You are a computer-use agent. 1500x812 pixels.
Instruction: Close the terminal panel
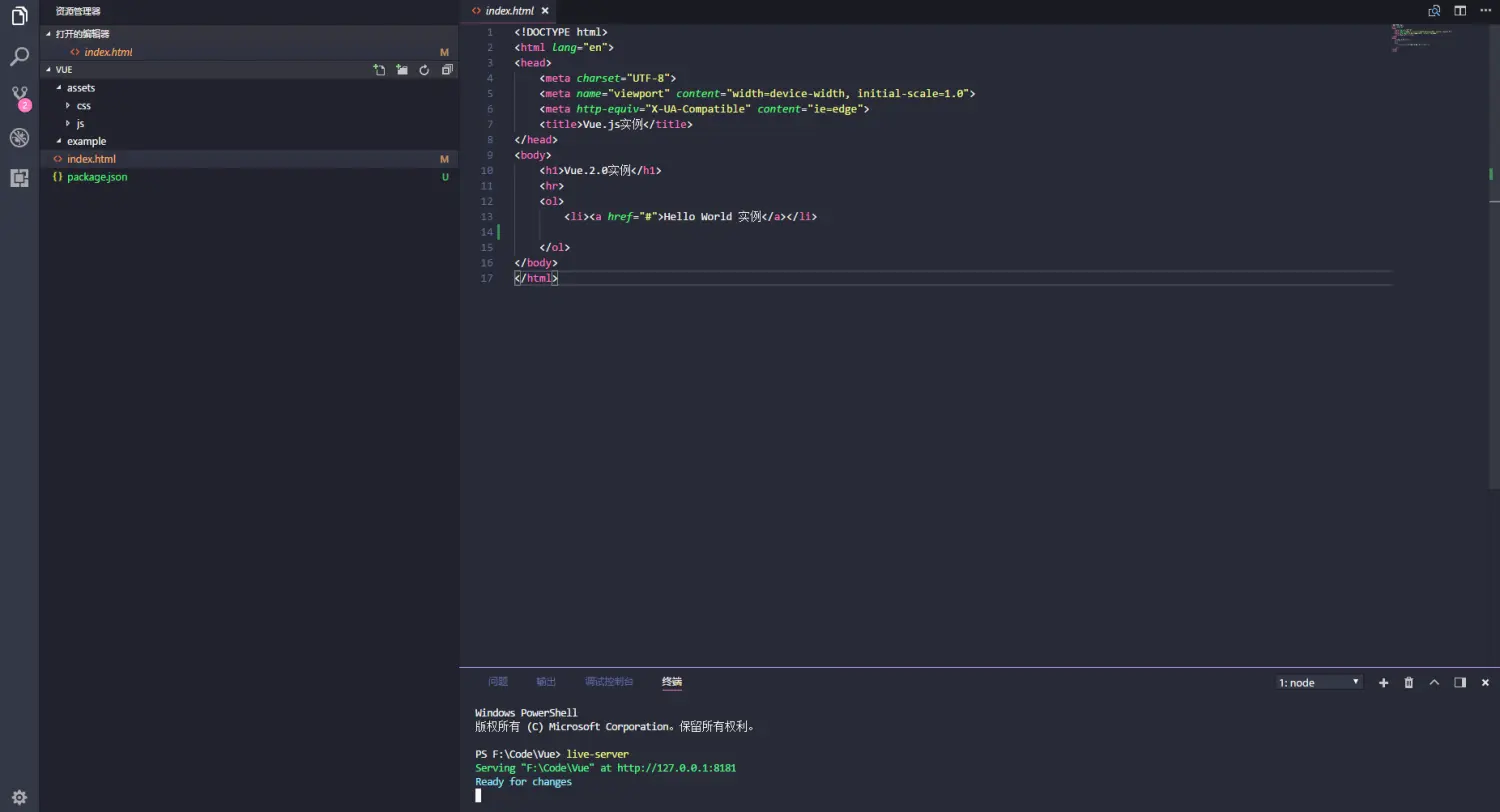click(x=1485, y=682)
